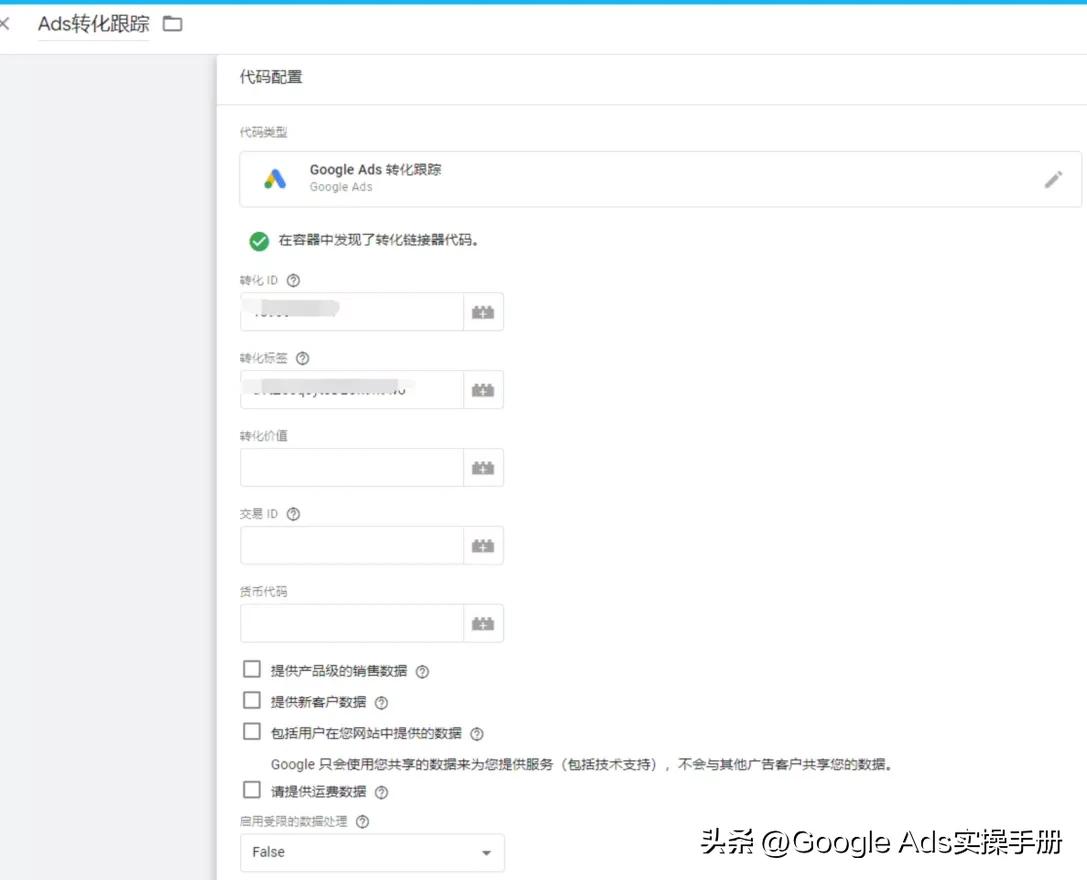Open variable picker for 转化 ID field
1087x880 pixels.
tap(484, 311)
